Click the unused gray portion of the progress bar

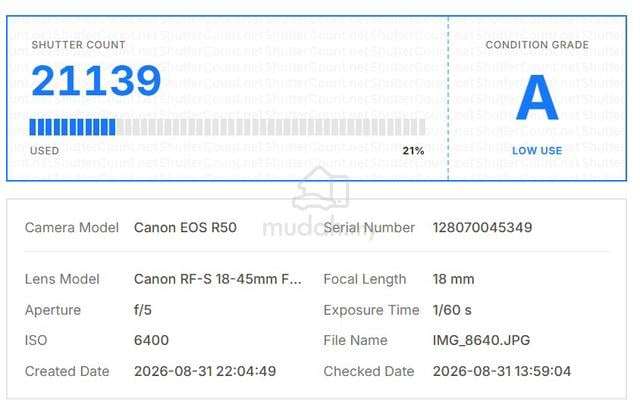(271, 127)
